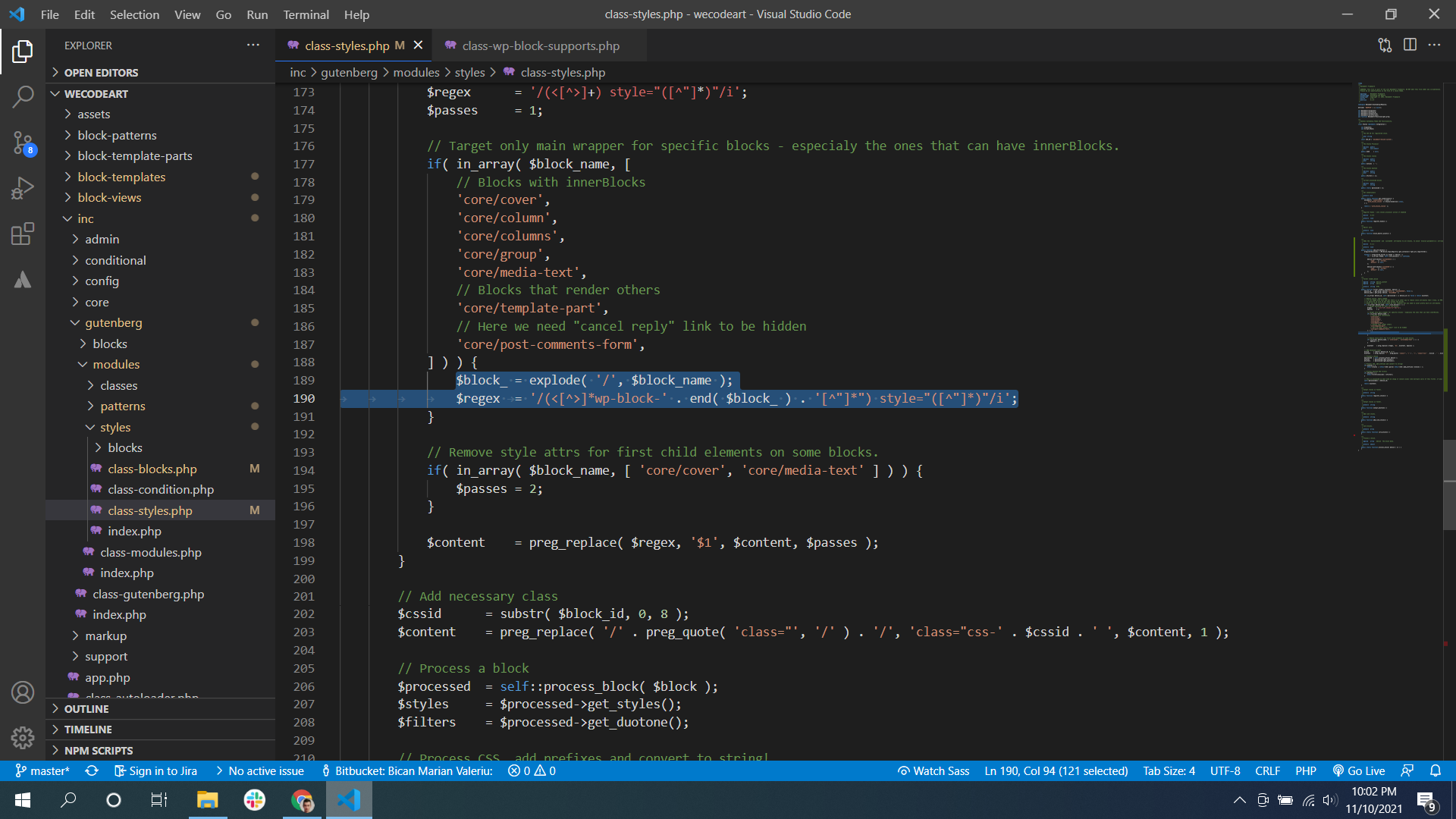Open the Terminal menu
The height and width of the screenshot is (819, 1456).
tap(306, 14)
